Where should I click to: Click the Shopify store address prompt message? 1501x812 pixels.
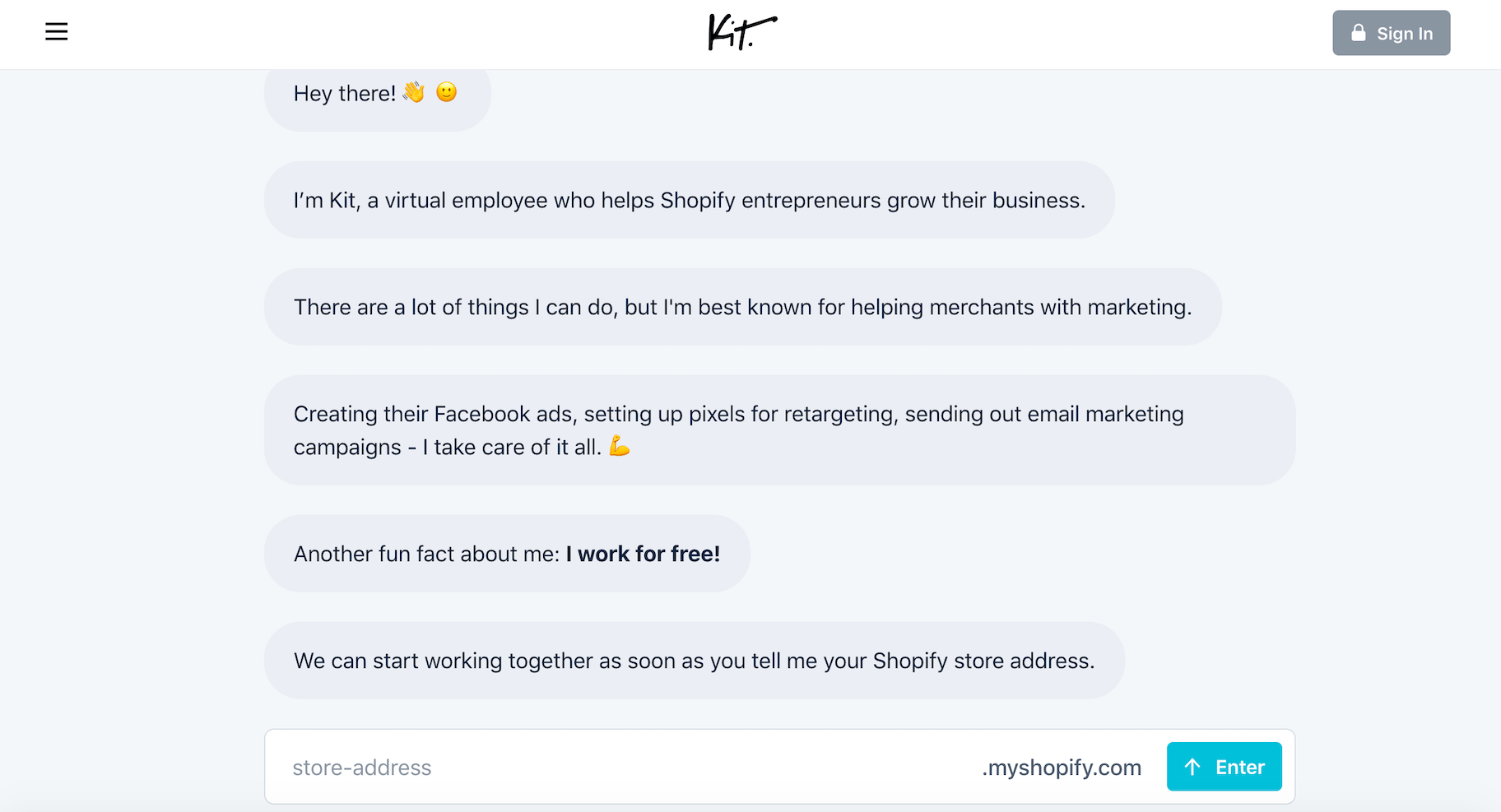693,661
